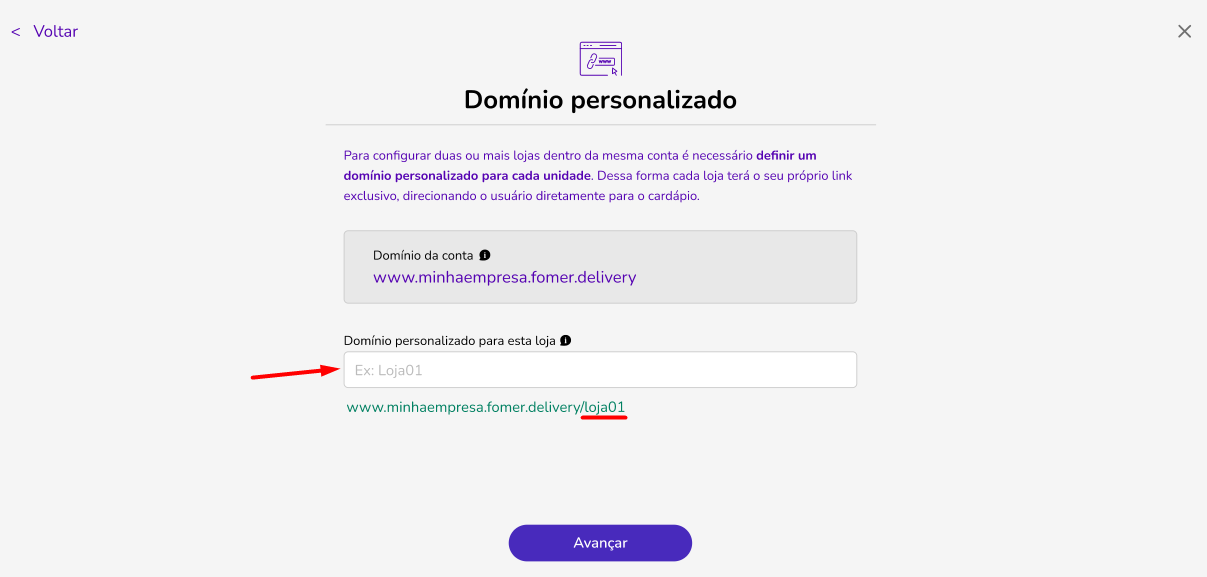The image size is (1207, 577).
Task: Click the Avançar button
Action: (x=600, y=543)
